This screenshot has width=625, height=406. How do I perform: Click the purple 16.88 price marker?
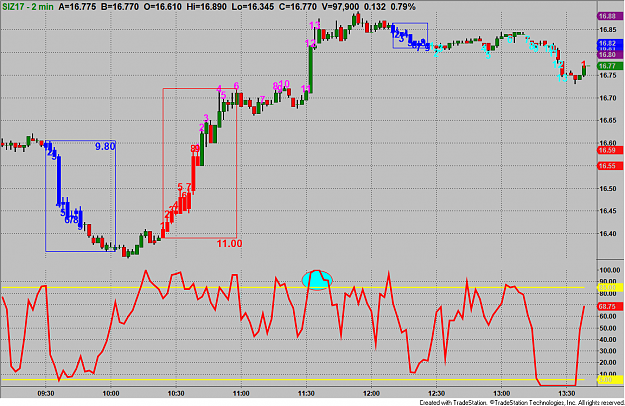610,16
